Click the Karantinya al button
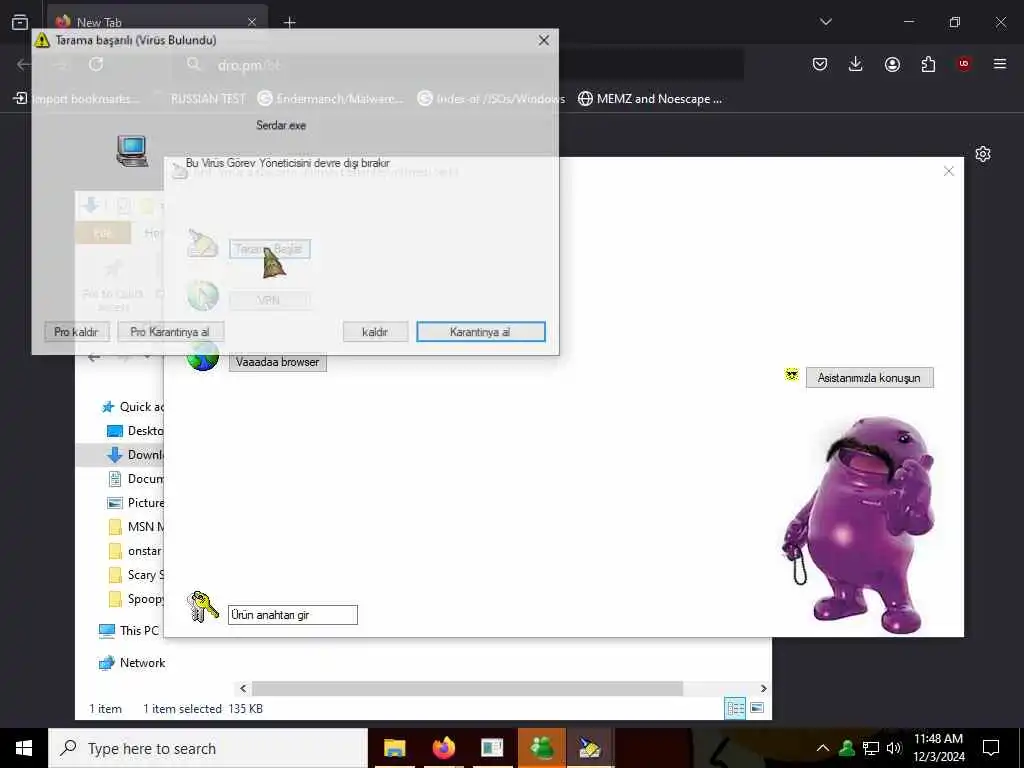 481,332
